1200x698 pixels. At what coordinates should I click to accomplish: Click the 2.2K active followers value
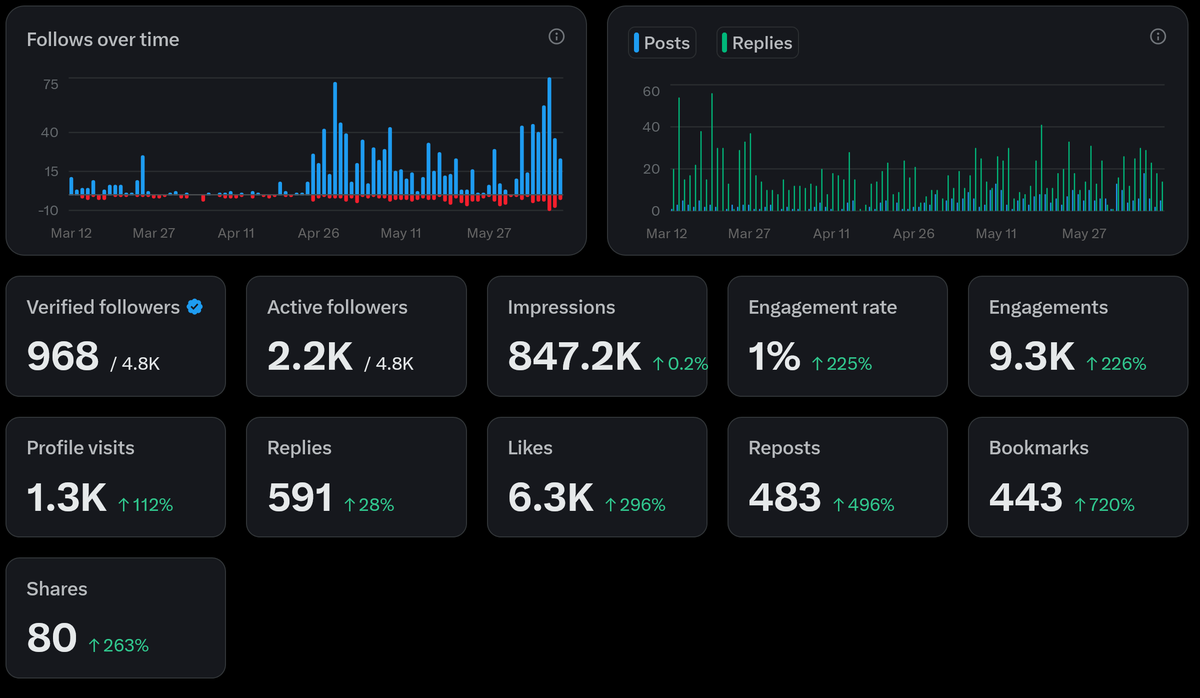click(310, 356)
